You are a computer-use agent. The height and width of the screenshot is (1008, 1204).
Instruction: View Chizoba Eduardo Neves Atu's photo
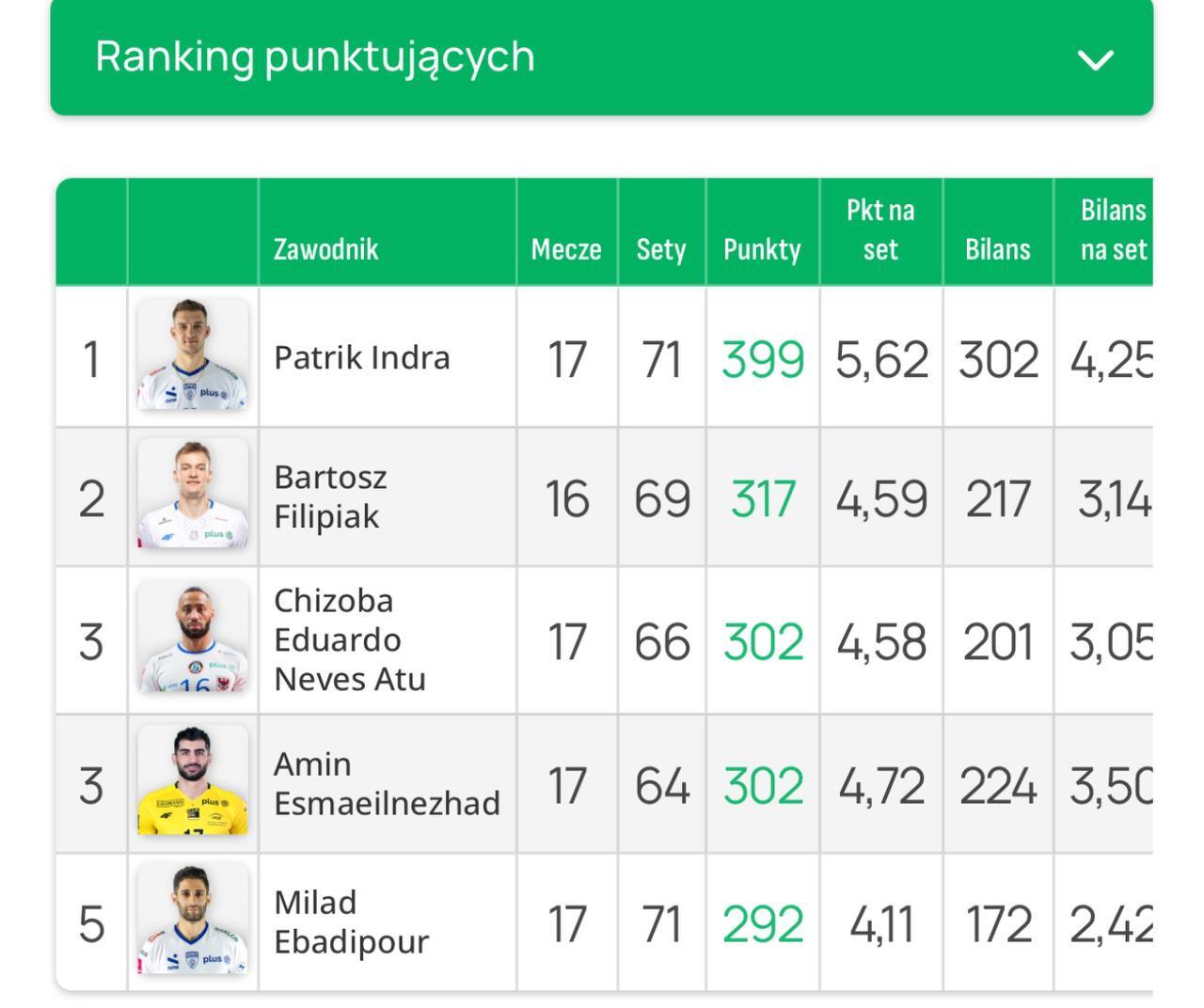[193, 637]
